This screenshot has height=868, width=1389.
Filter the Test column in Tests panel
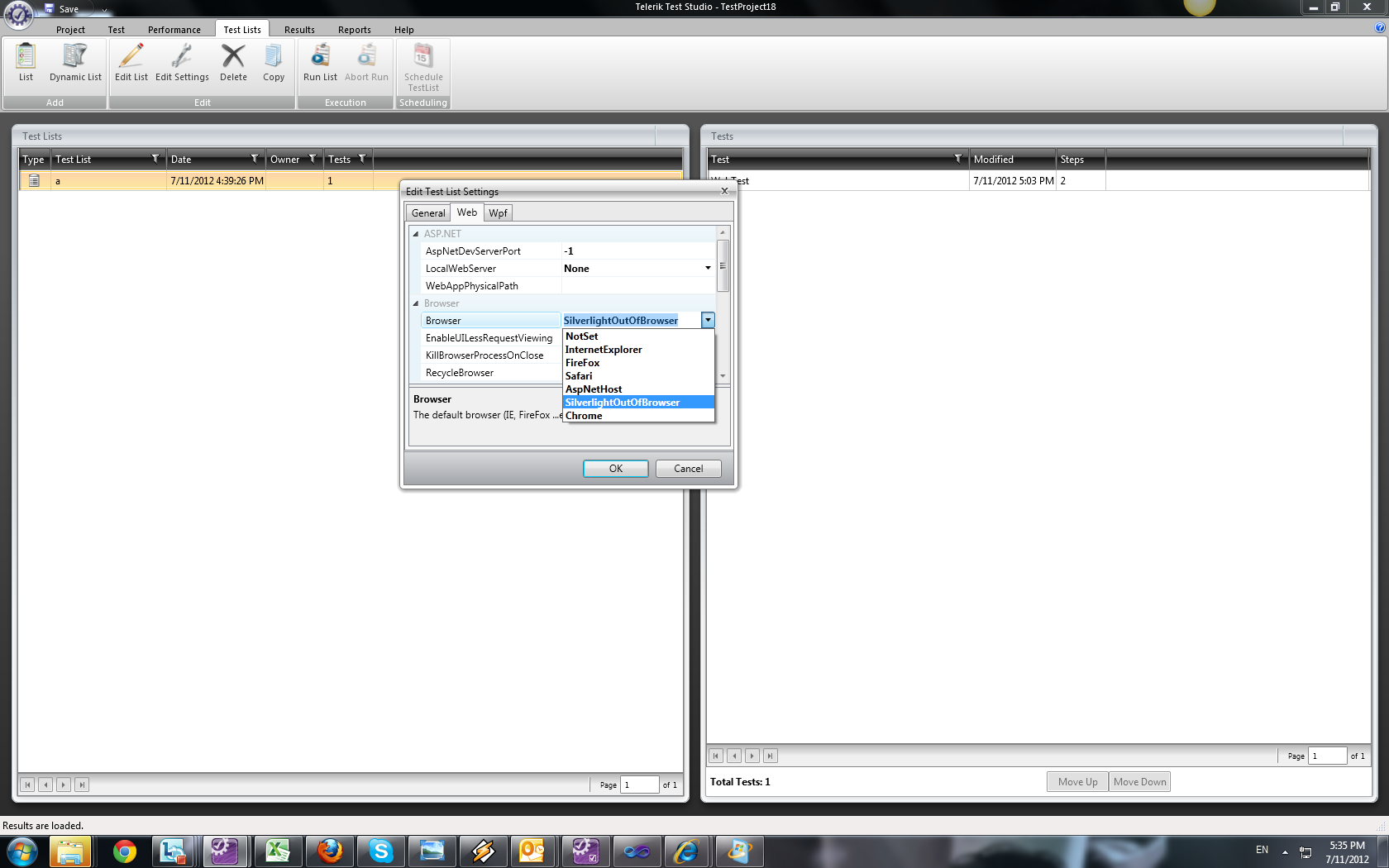(958, 159)
